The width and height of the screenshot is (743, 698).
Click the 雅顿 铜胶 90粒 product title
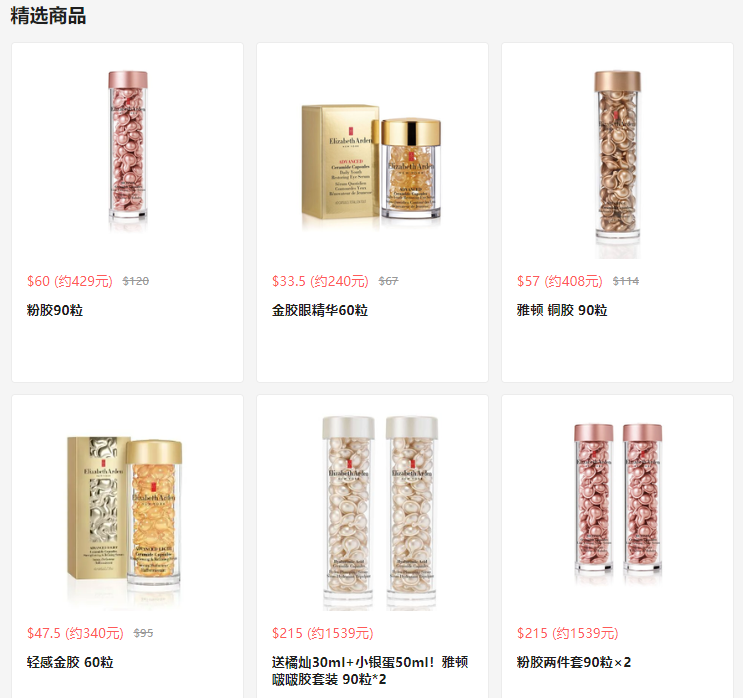tap(562, 310)
